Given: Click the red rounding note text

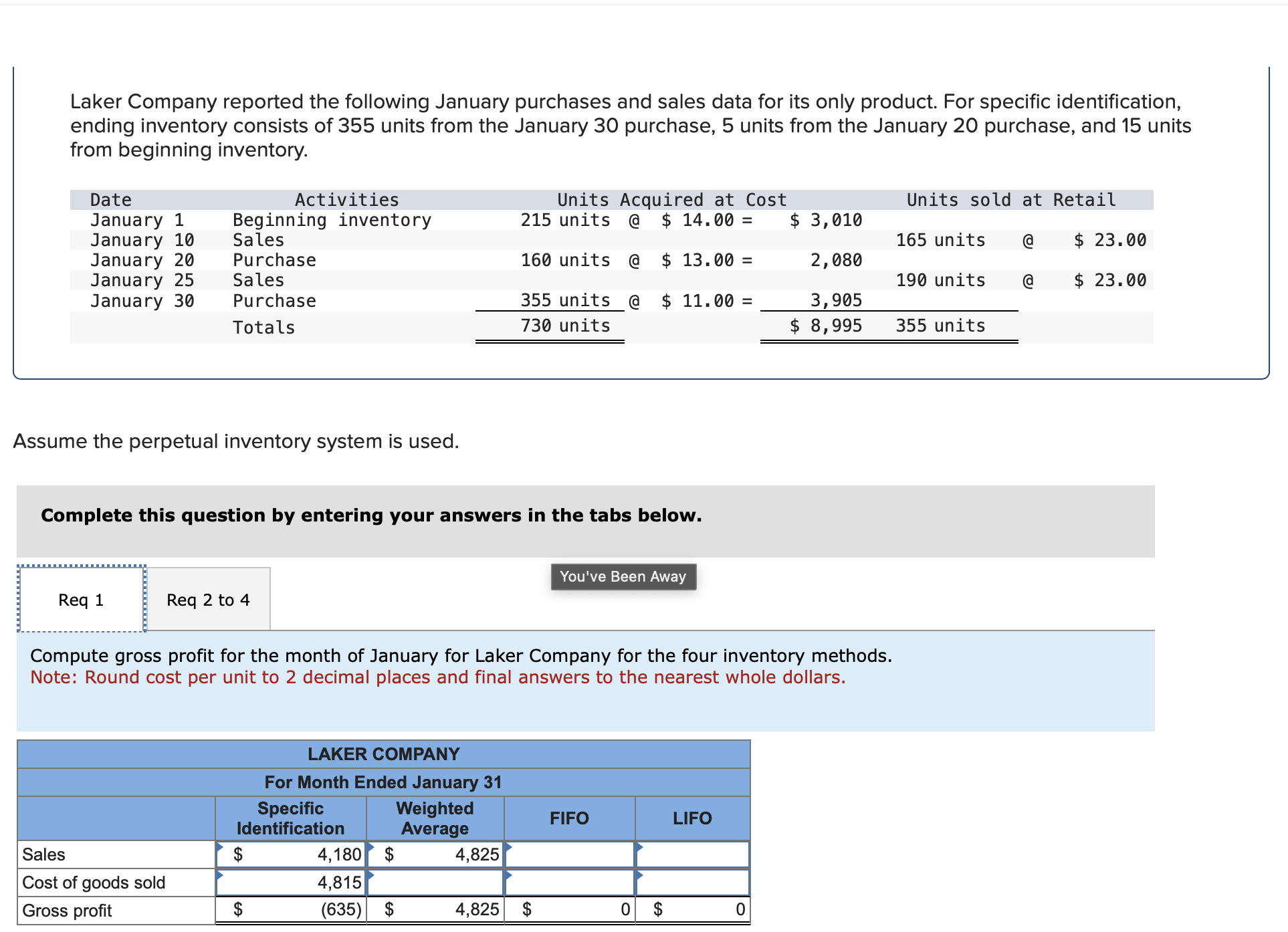Looking at the screenshot, I should (x=438, y=677).
